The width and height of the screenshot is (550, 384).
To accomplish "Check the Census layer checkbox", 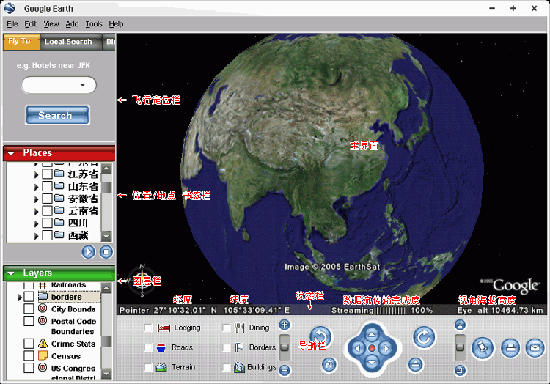I will coord(28,356).
